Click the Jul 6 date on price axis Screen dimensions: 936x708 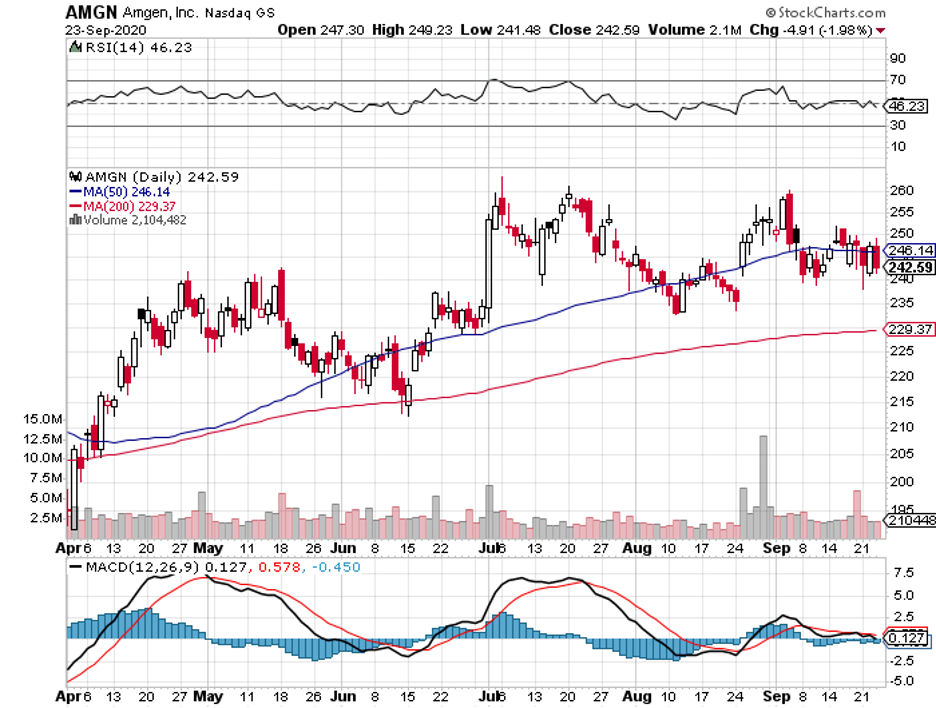(x=488, y=548)
